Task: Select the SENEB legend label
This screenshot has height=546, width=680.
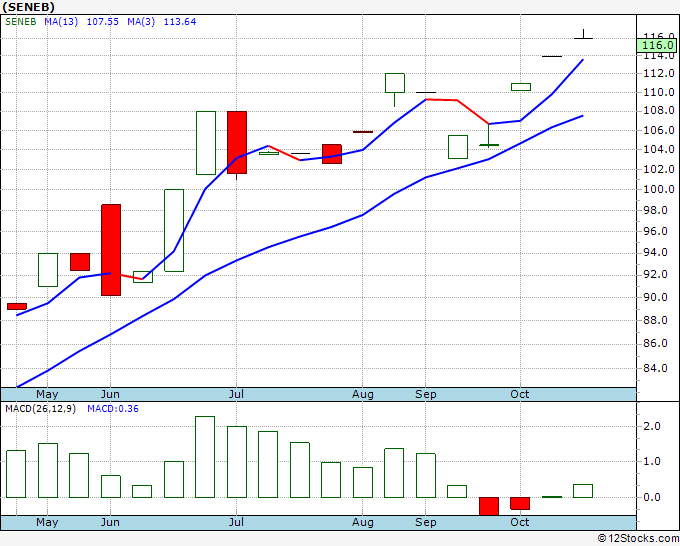Action: (20, 22)
